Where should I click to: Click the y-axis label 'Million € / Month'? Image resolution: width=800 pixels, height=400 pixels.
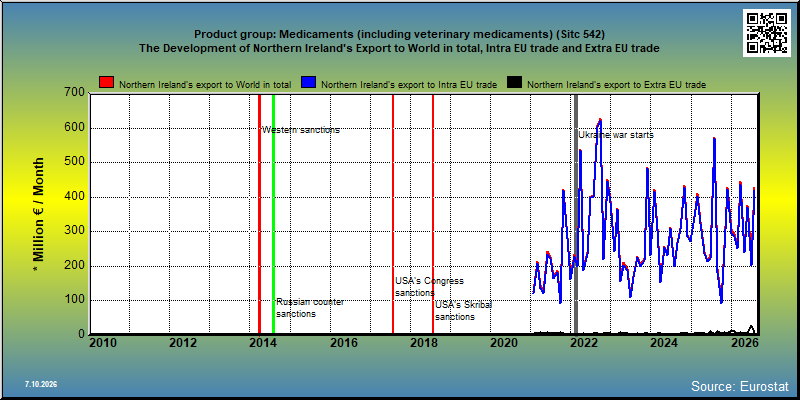tap(39, 214)
